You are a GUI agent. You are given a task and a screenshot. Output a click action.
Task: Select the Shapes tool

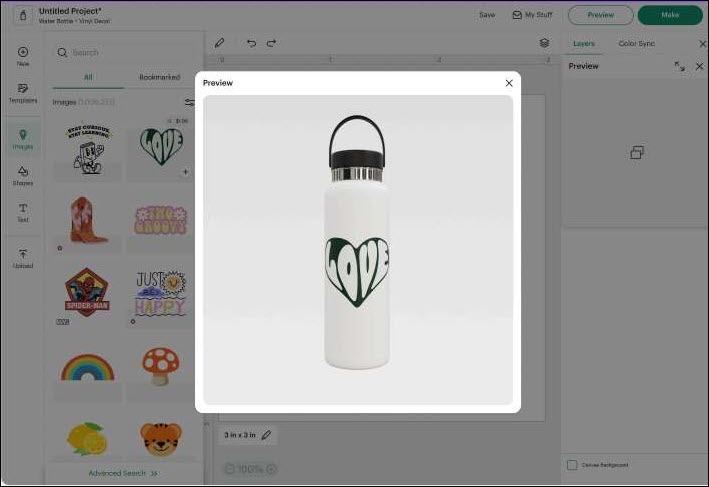click(22, 176)
